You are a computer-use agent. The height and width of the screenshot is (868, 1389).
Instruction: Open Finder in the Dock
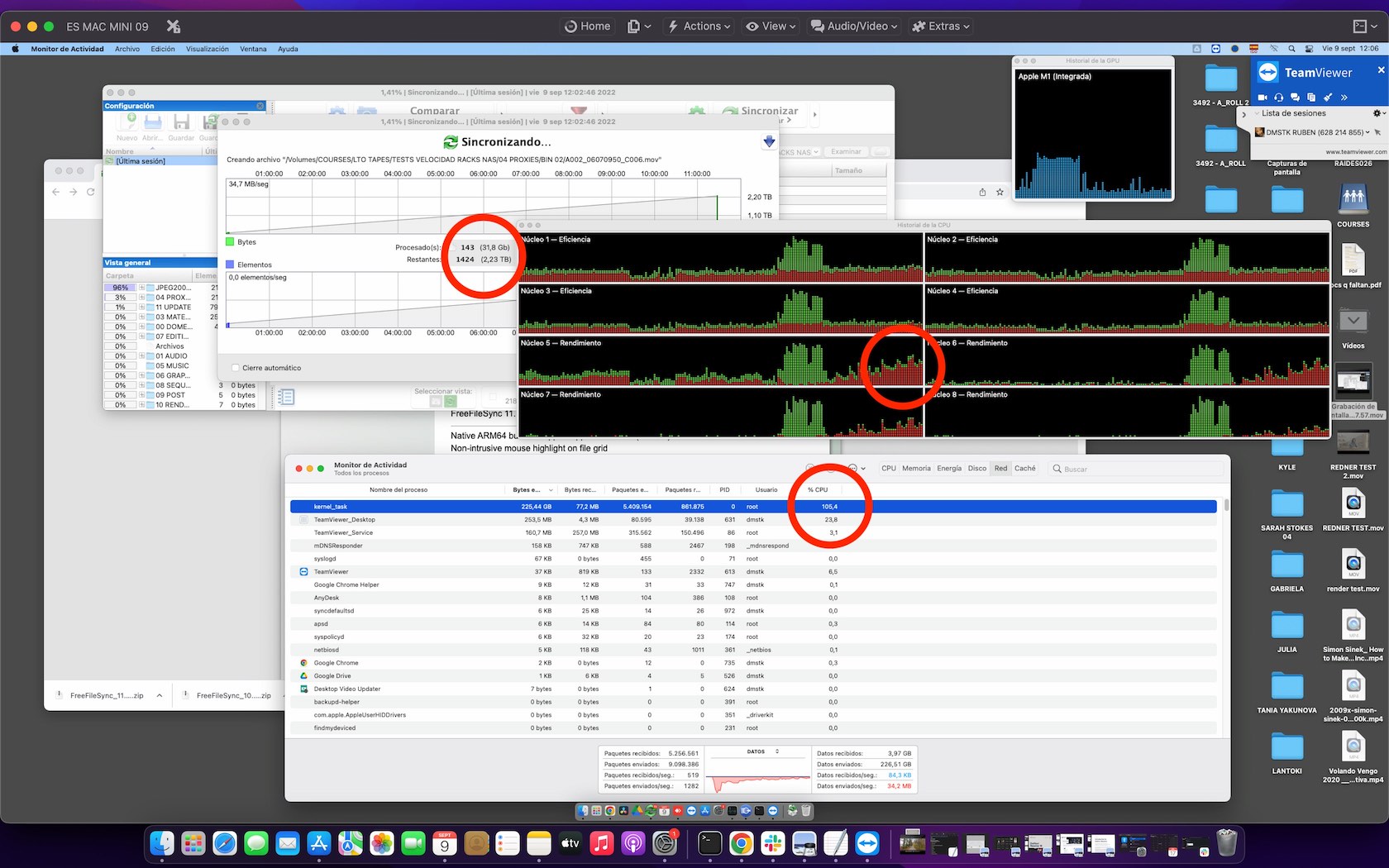tap(162, 843)
